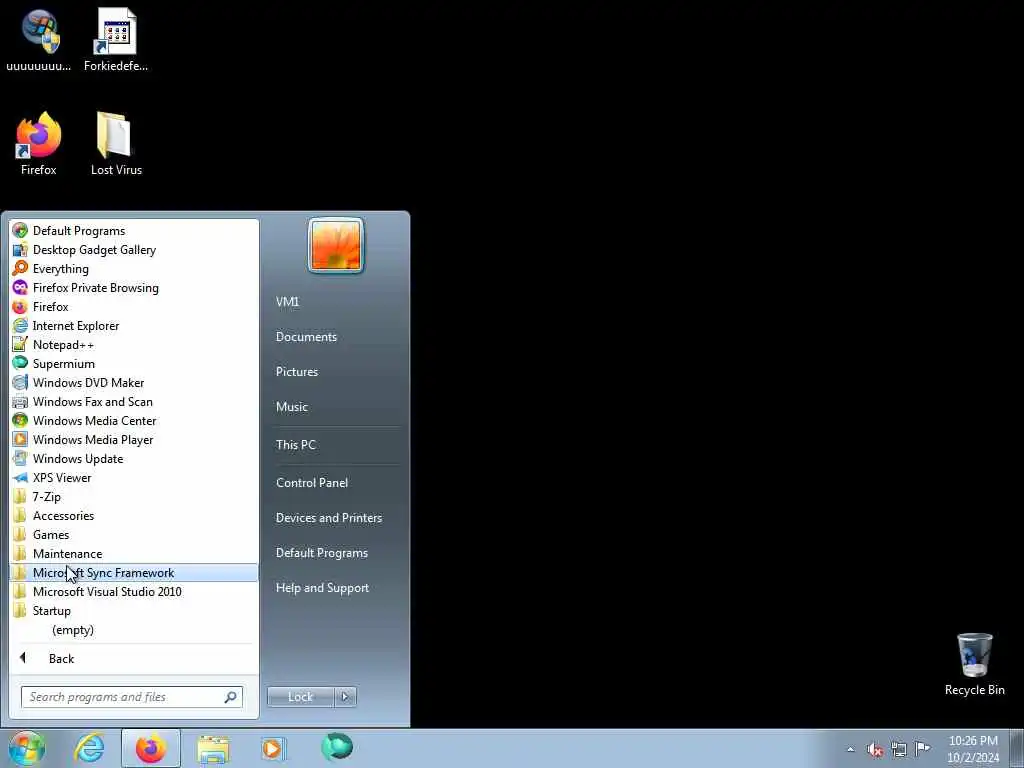This screenshot has height=768, width=1024.
Task: Open Windows Update
Action: 134,458
